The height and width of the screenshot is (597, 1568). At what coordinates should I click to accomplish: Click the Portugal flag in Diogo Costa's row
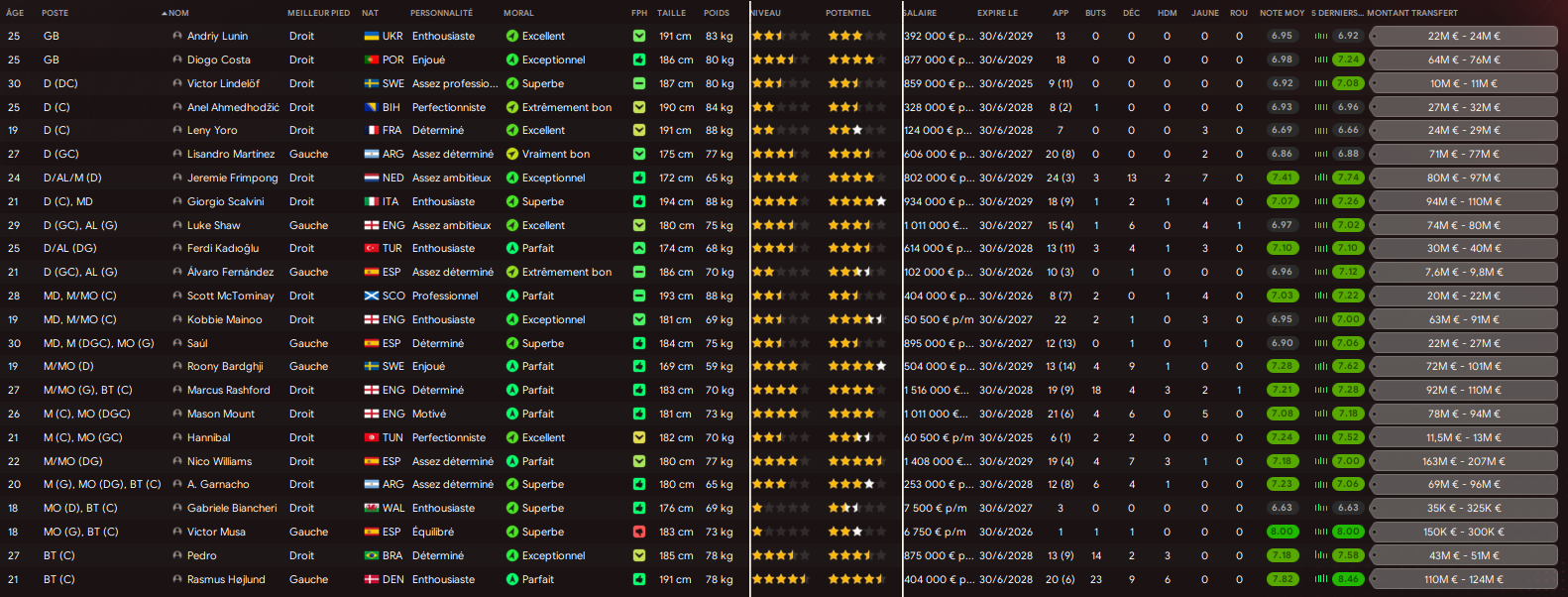coord(372,60)
